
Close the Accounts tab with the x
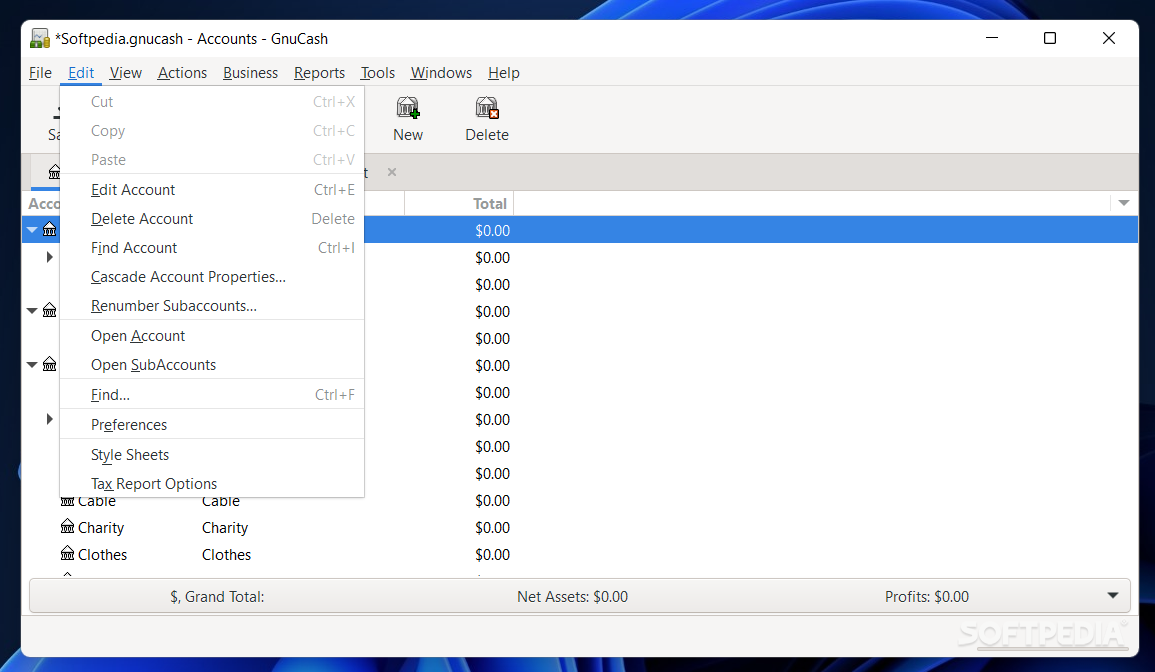click(392, 172)
